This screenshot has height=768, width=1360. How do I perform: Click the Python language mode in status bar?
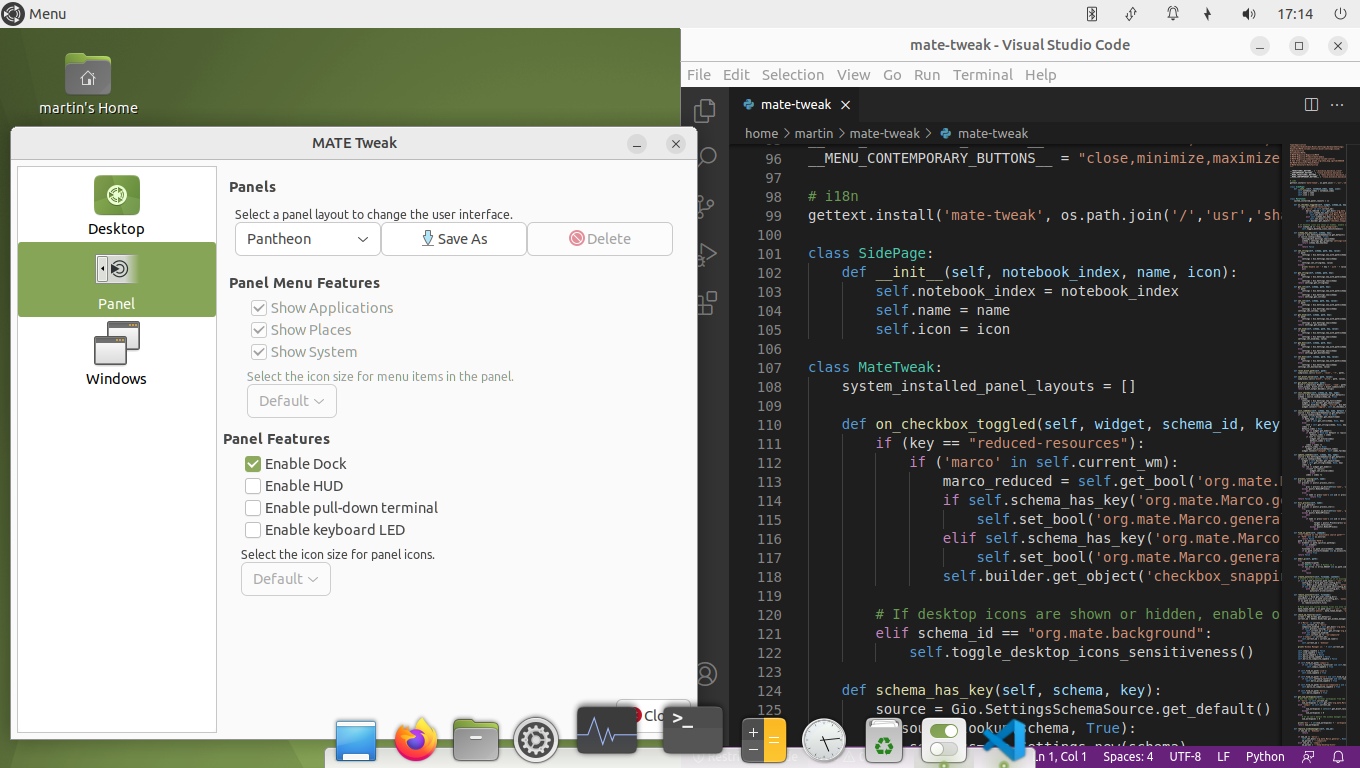coord(1265,757)
